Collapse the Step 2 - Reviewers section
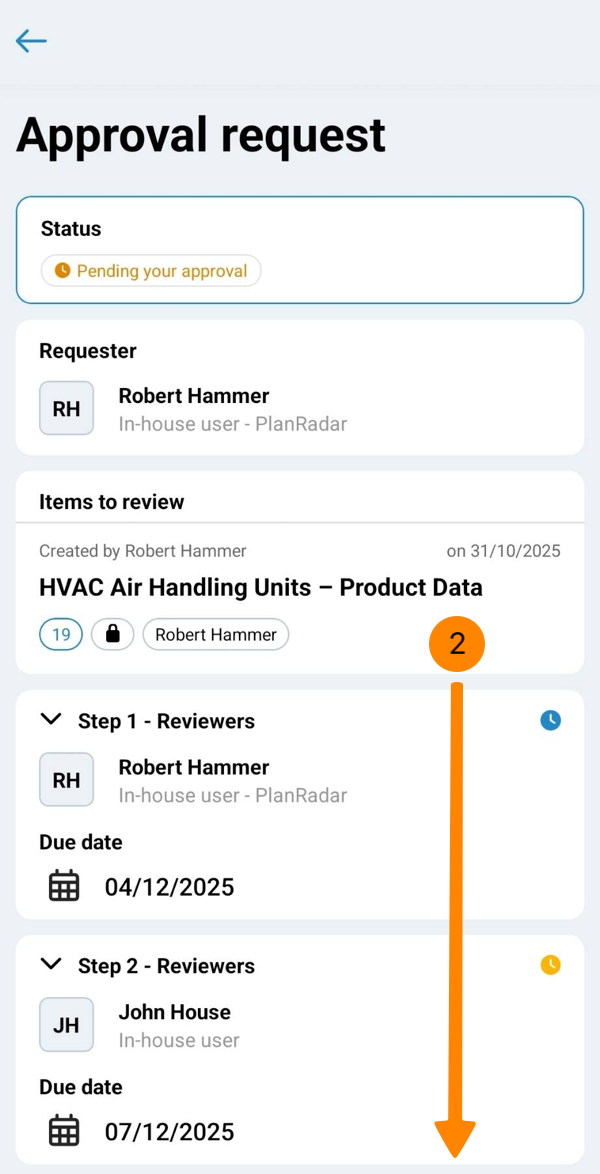Viewport: 600px width, 1174px height. (x=51, y=965)
